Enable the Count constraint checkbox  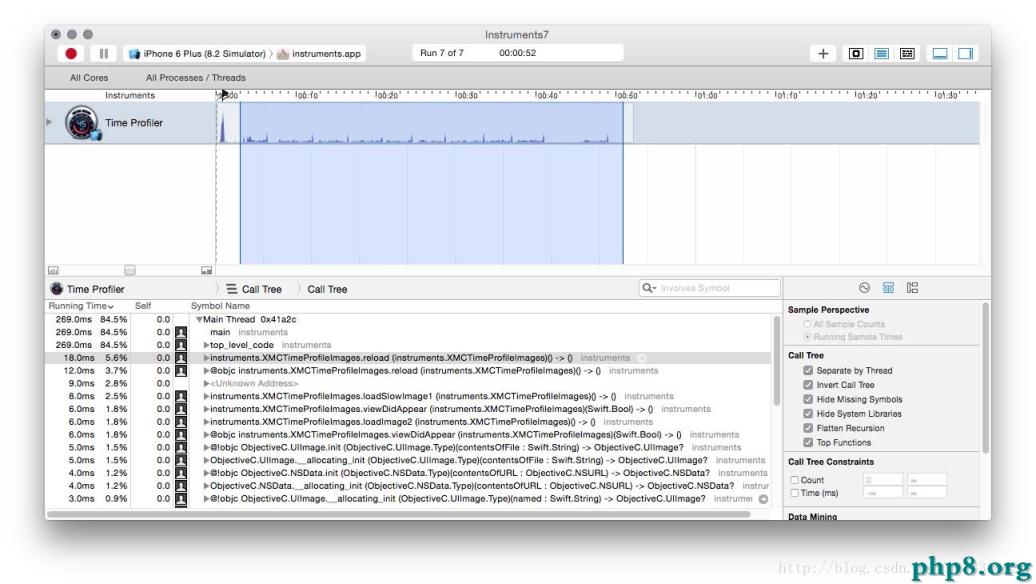795,478
